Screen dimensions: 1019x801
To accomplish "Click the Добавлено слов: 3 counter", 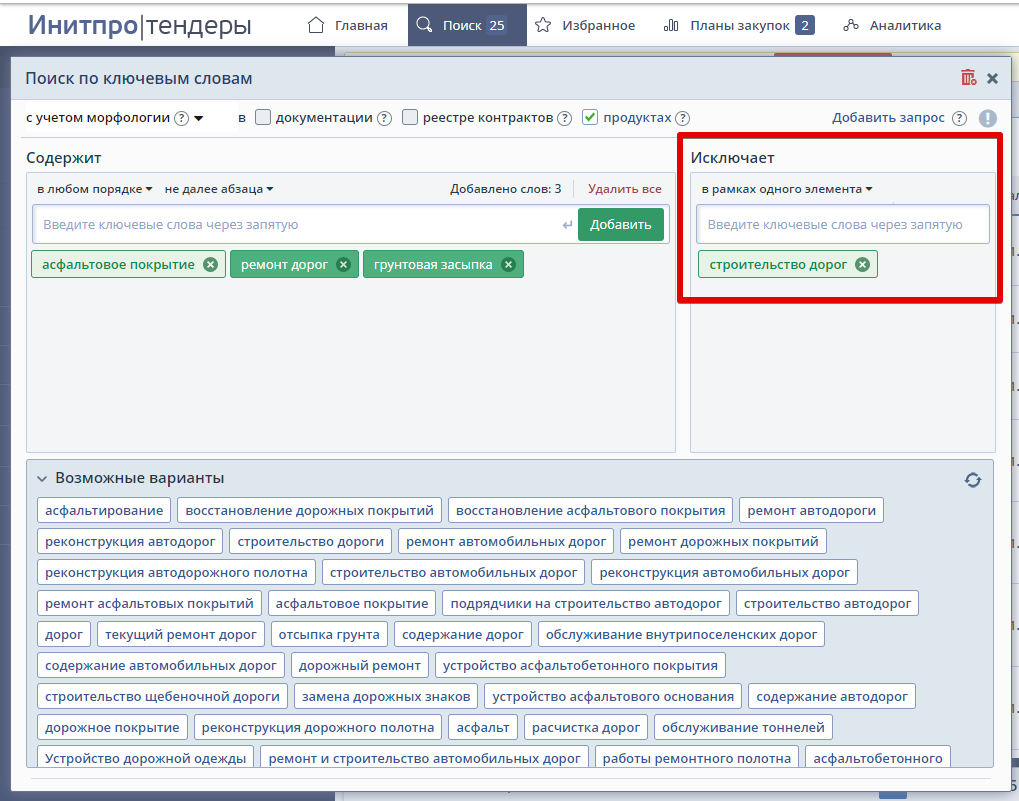I will [506, 189].
